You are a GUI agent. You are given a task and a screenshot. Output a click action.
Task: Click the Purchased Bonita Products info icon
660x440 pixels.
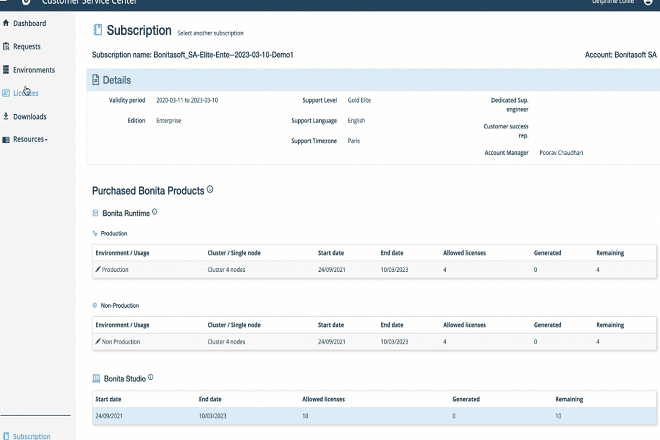[210, 189]
